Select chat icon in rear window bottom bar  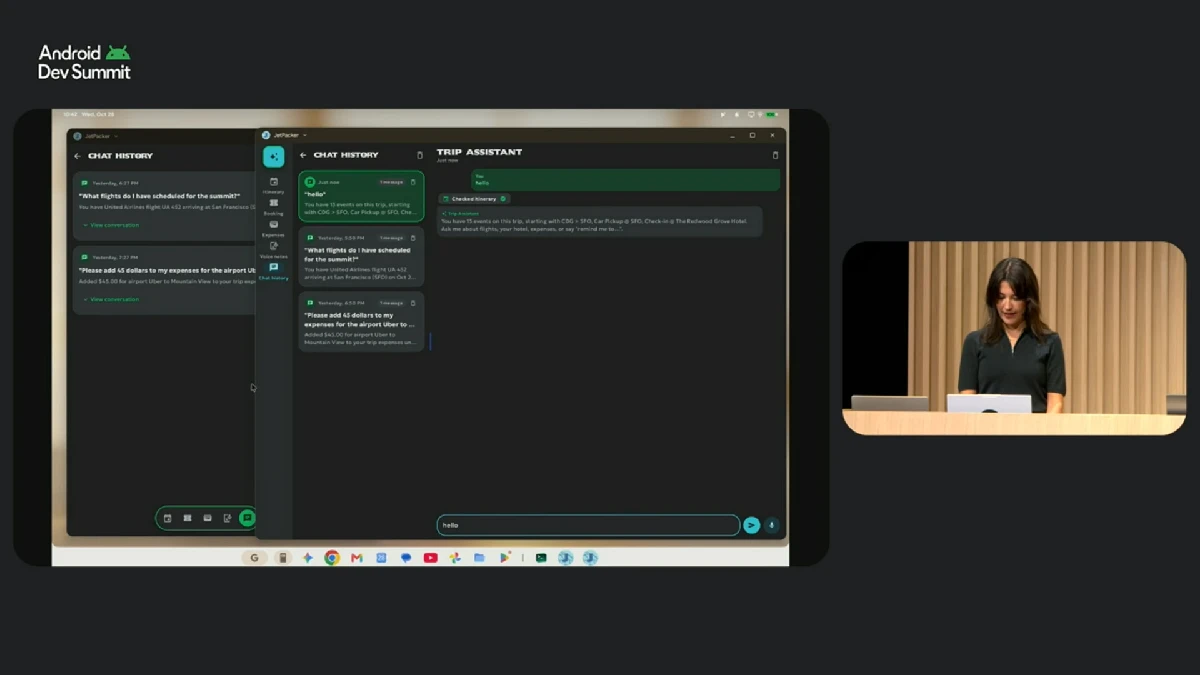tap(247, 518)
